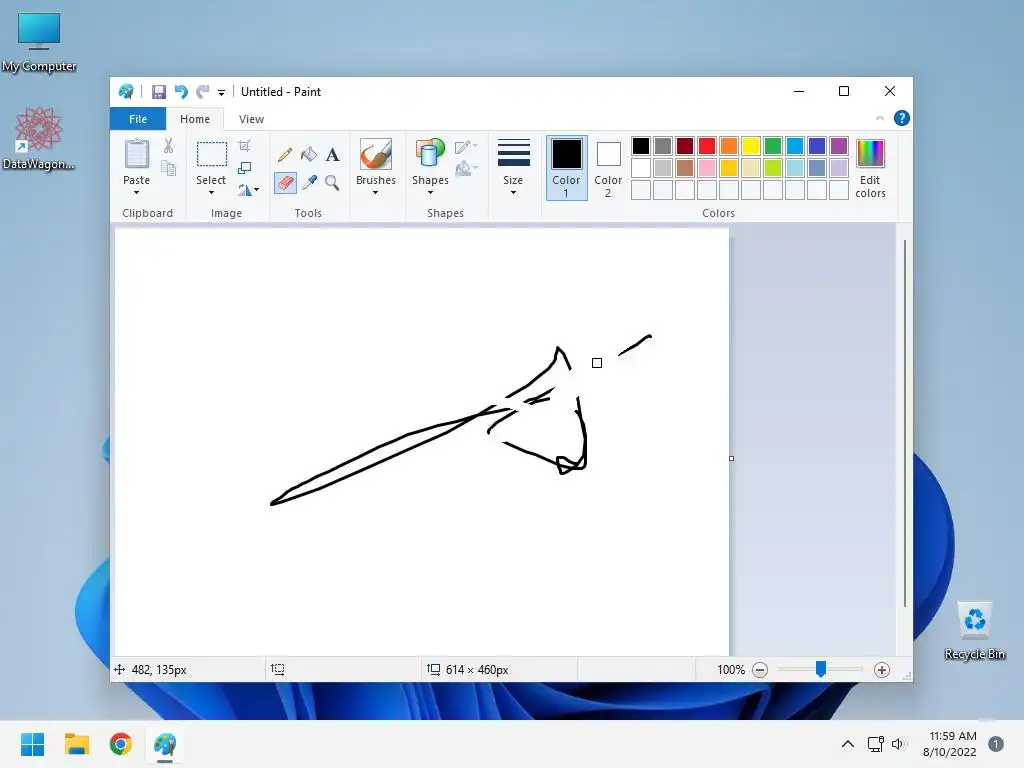
Task: Select the Text tool
Action: pos(332,155)
